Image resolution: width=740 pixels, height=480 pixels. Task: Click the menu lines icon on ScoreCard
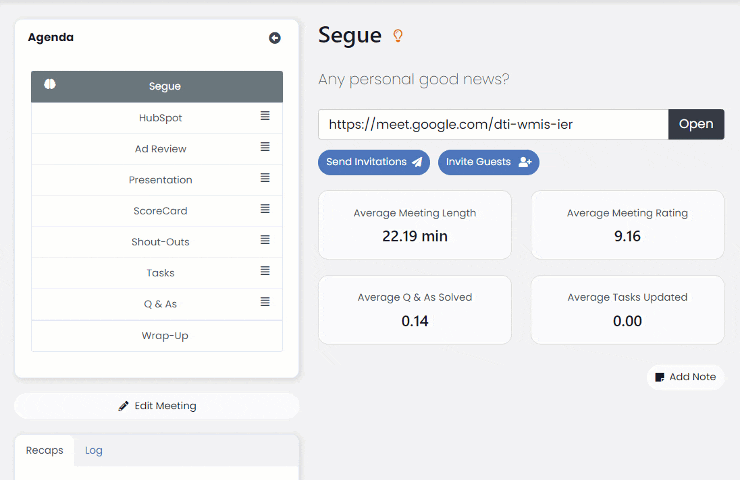[265, 210]
